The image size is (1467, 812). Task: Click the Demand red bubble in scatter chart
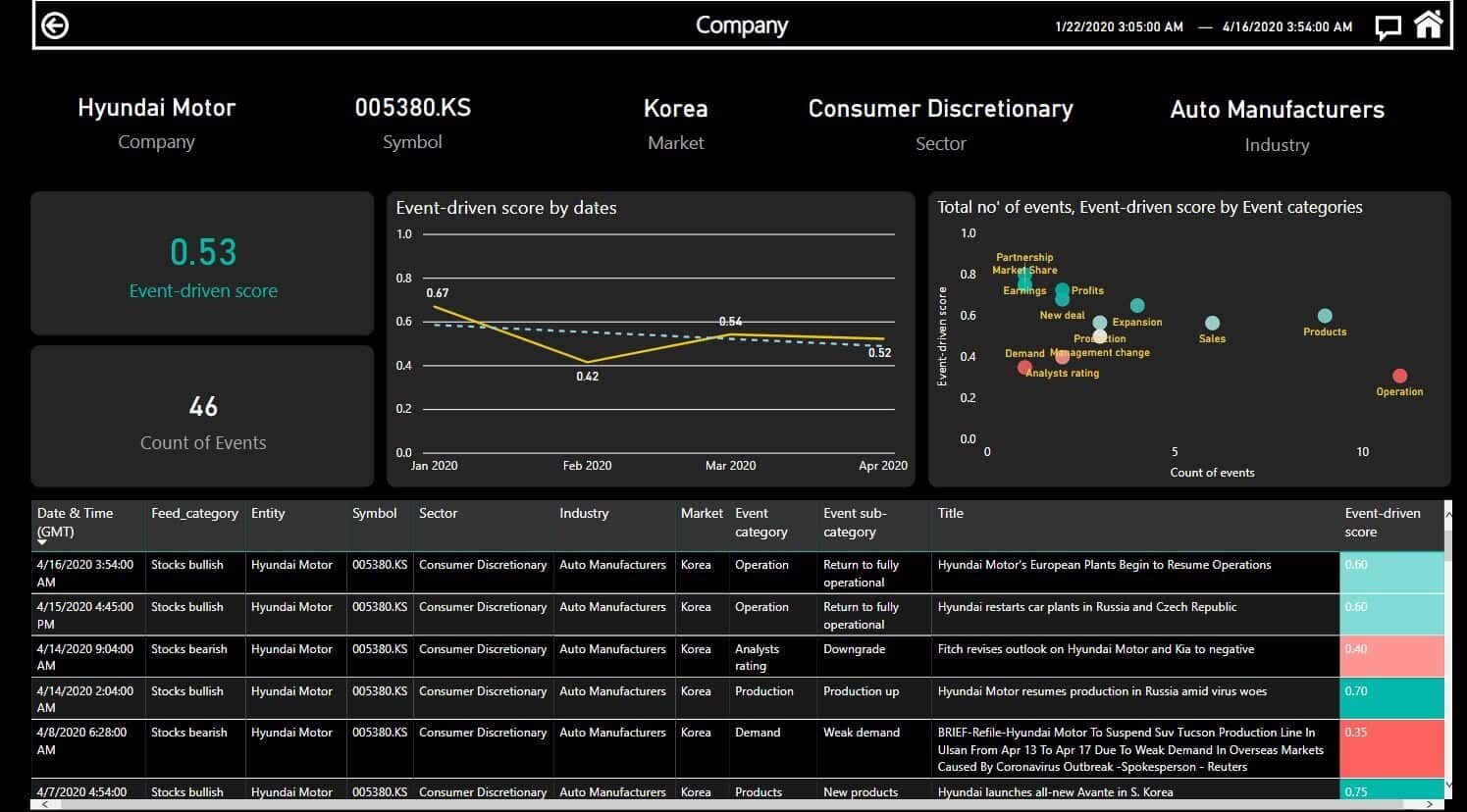pos(1024,368)
